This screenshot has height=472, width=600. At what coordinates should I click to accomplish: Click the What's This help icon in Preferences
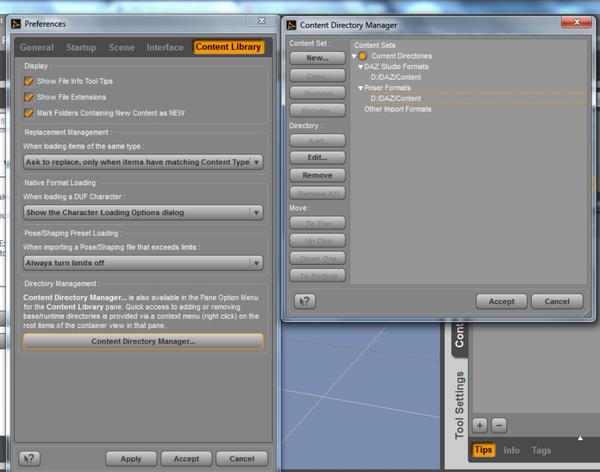(x=29, y=458)
